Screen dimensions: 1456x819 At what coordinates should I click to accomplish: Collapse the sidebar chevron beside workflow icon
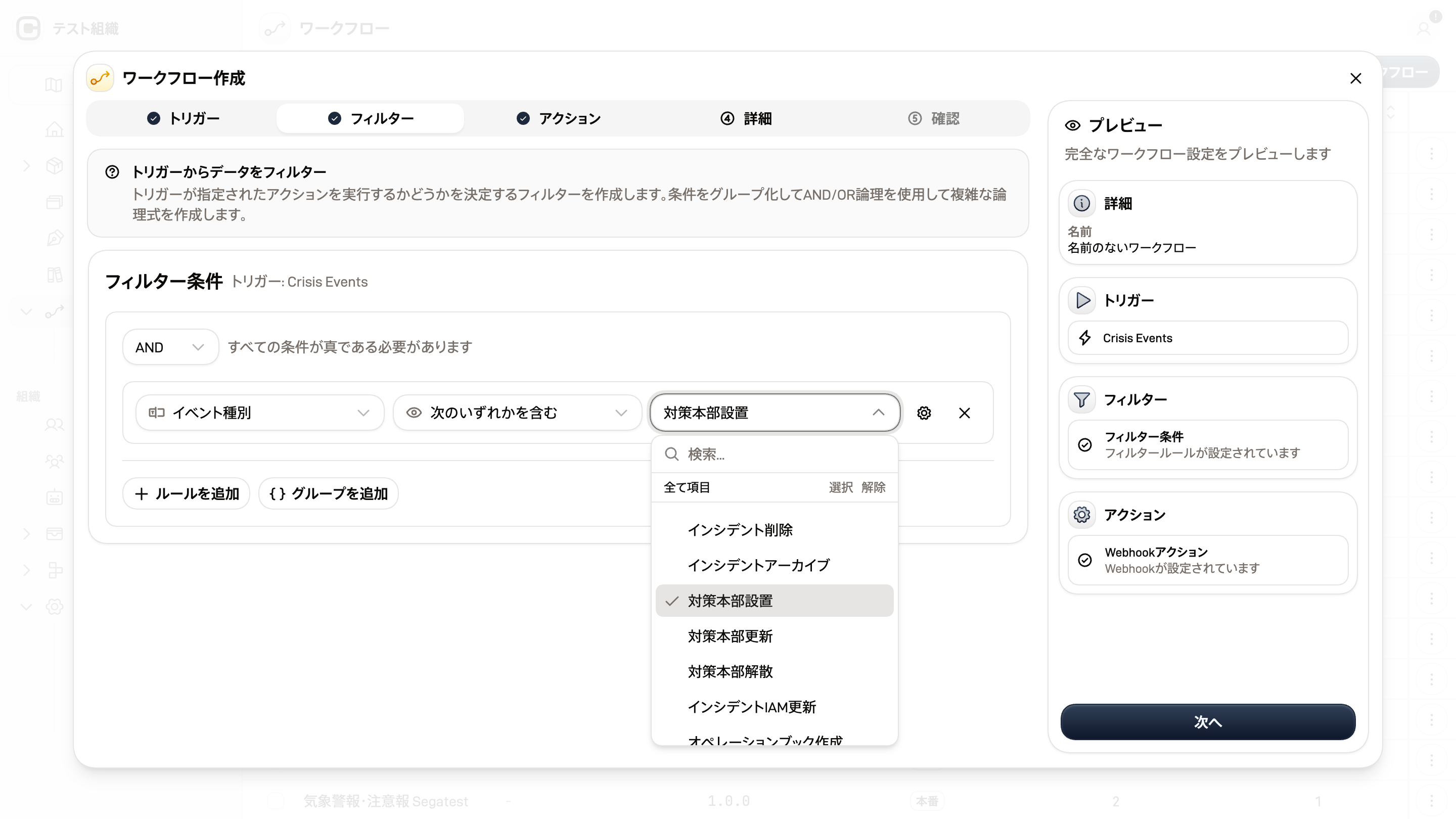click(26, 311)
